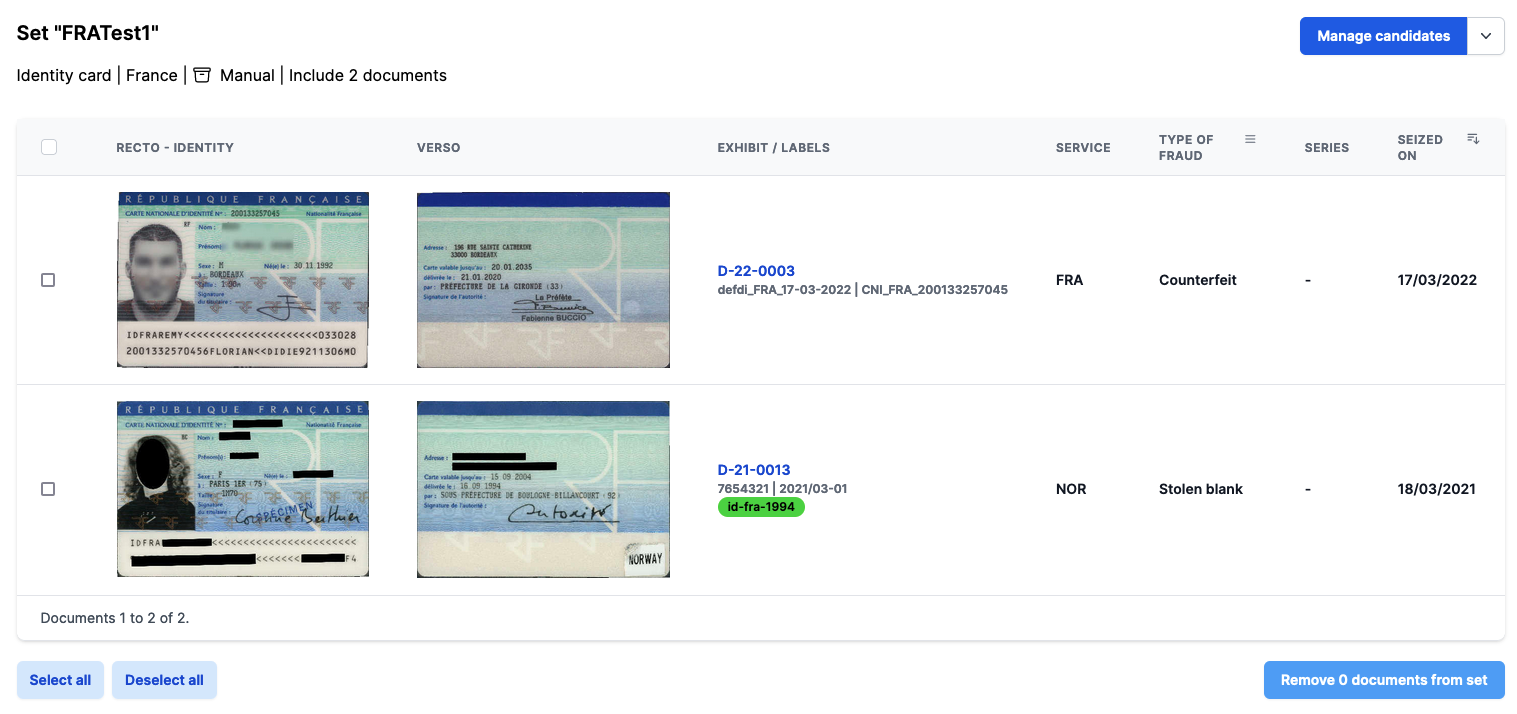Click the Manage candidates button
The image size is (1517, 714).
pos(1383,36)
